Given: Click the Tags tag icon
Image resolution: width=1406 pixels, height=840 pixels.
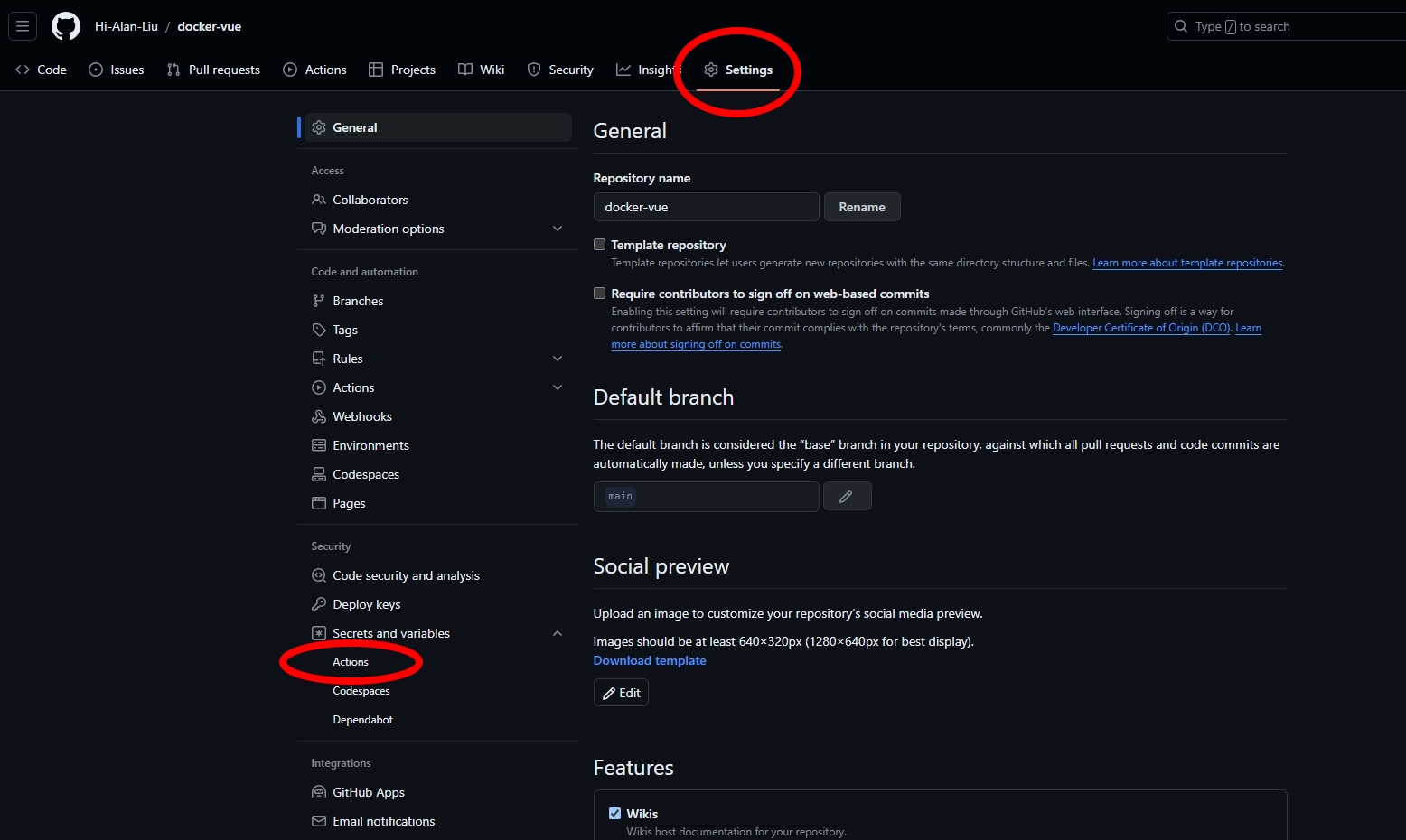Looking at the screenshot, I should [x=319, y=330].
